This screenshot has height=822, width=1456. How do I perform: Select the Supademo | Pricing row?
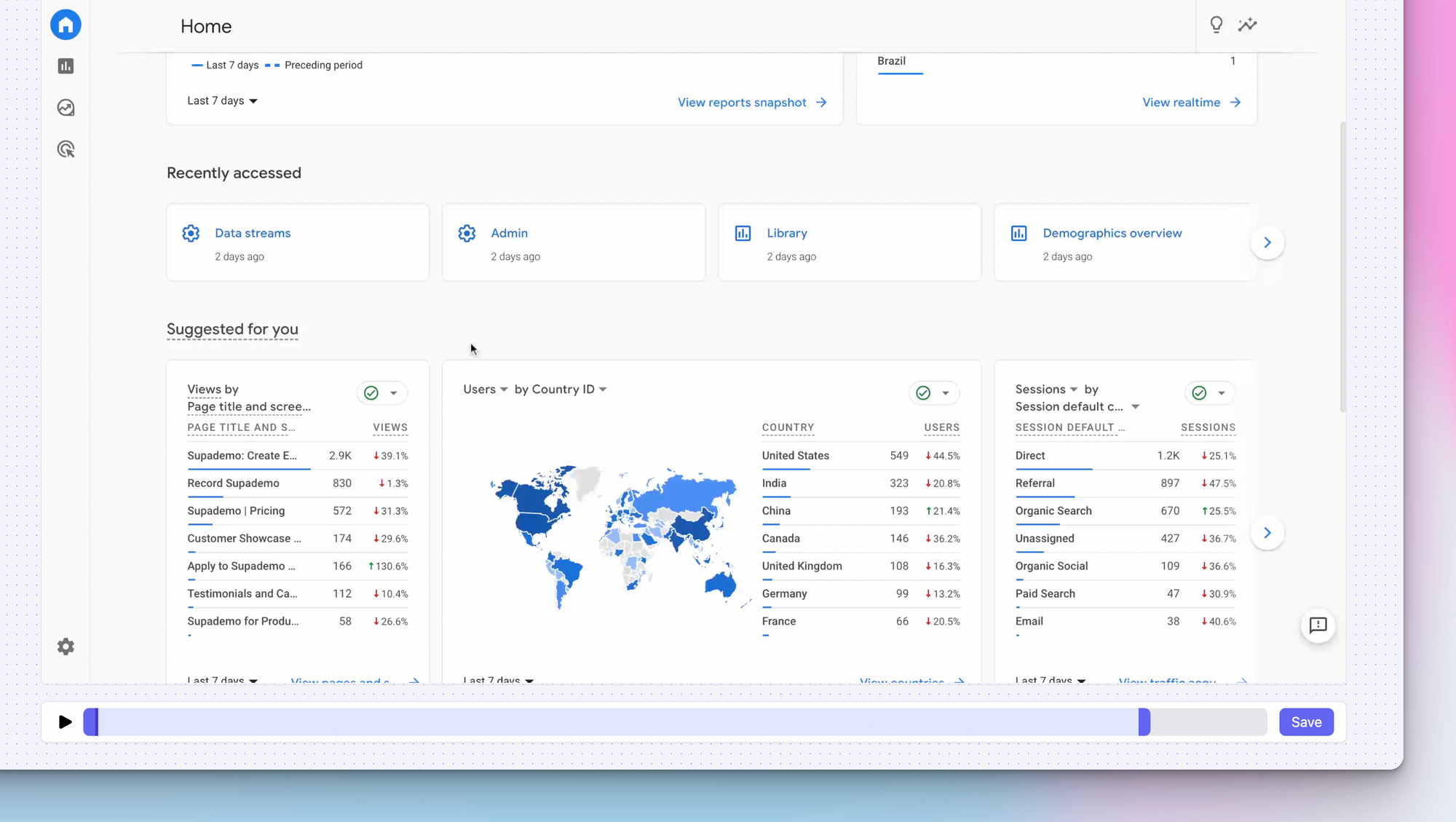[x=297, y=511]
